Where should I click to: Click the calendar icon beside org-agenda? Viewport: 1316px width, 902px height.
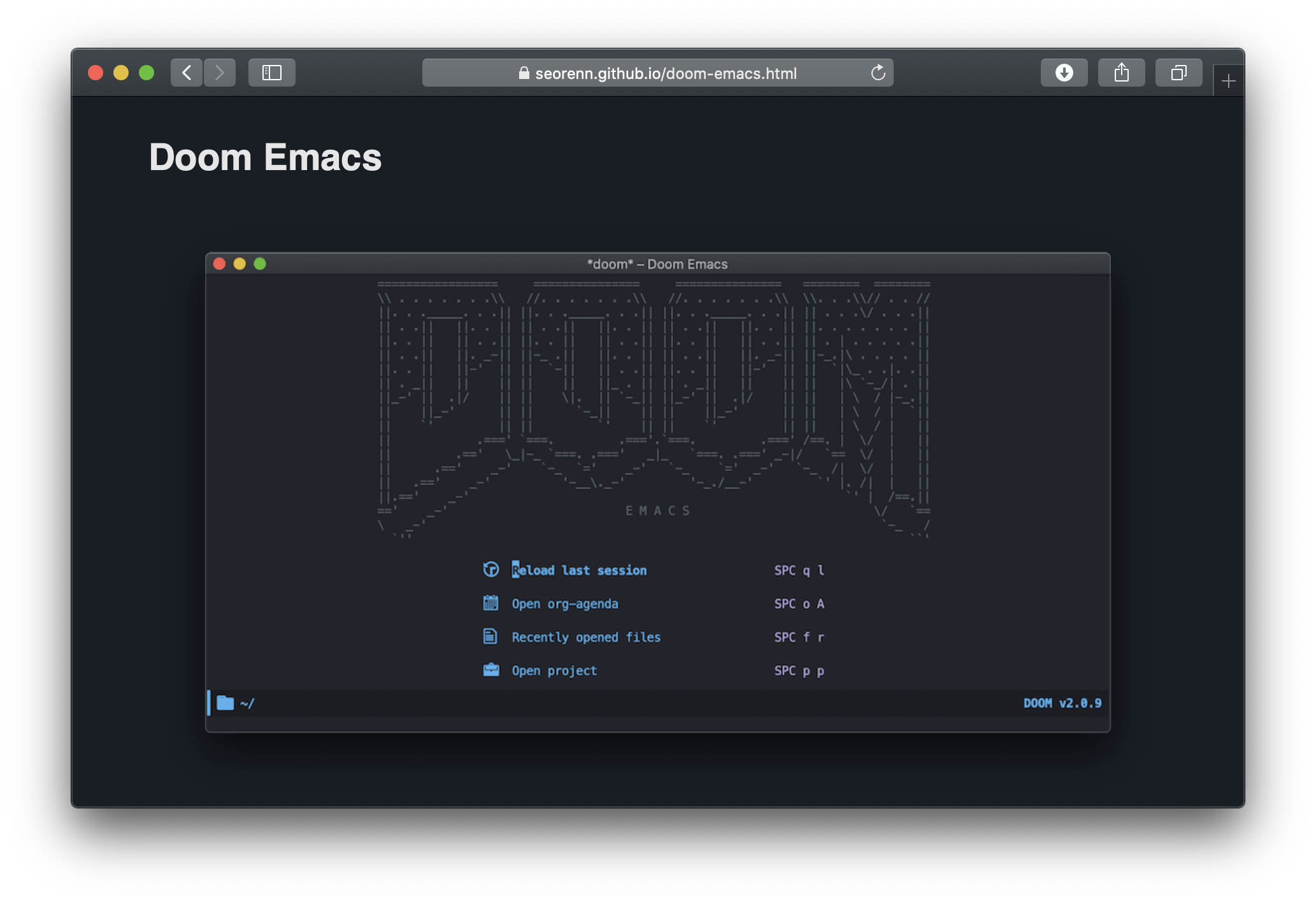tap(490, 603)
